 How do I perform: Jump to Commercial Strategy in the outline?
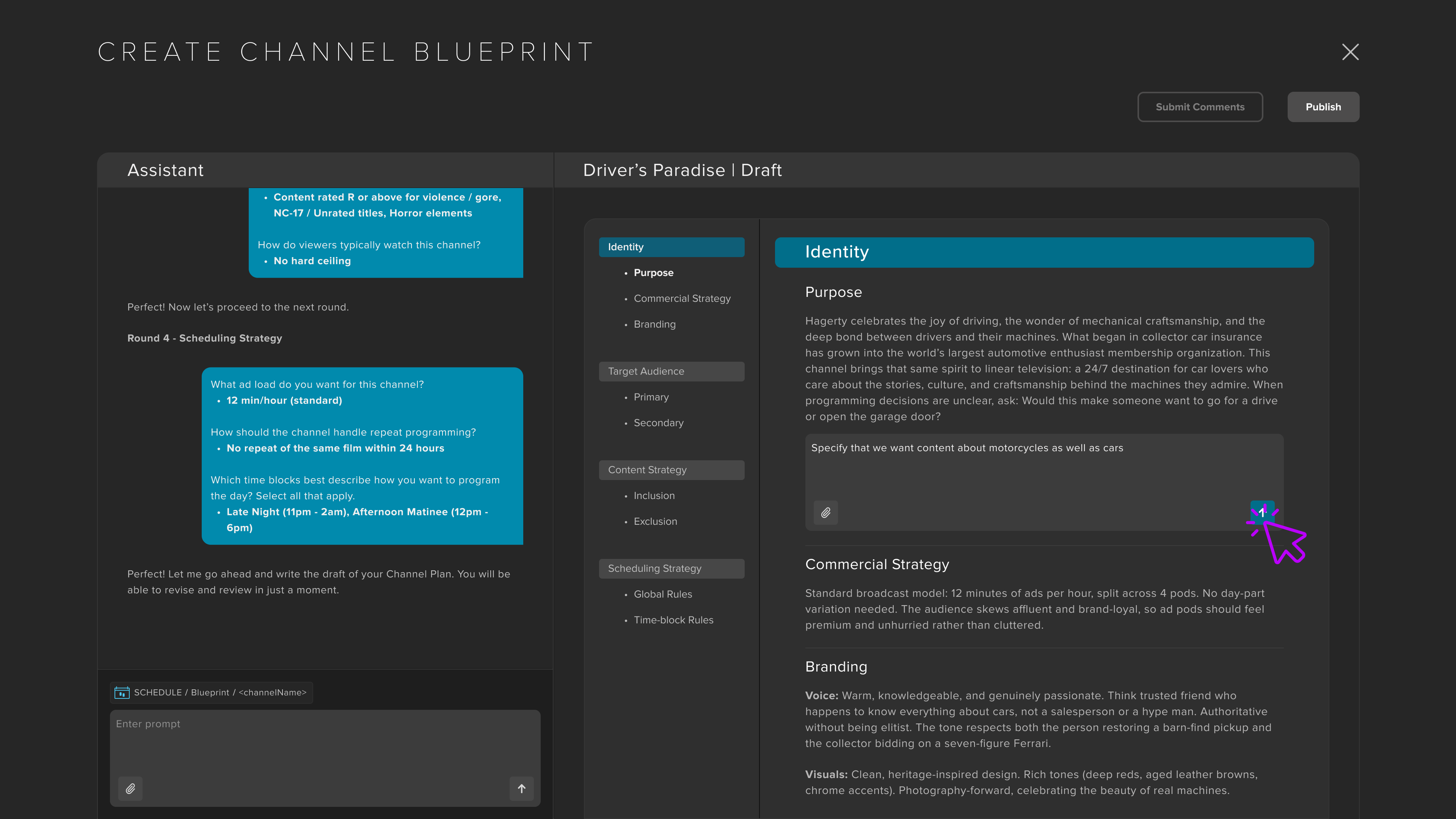[x=682, y=298]
